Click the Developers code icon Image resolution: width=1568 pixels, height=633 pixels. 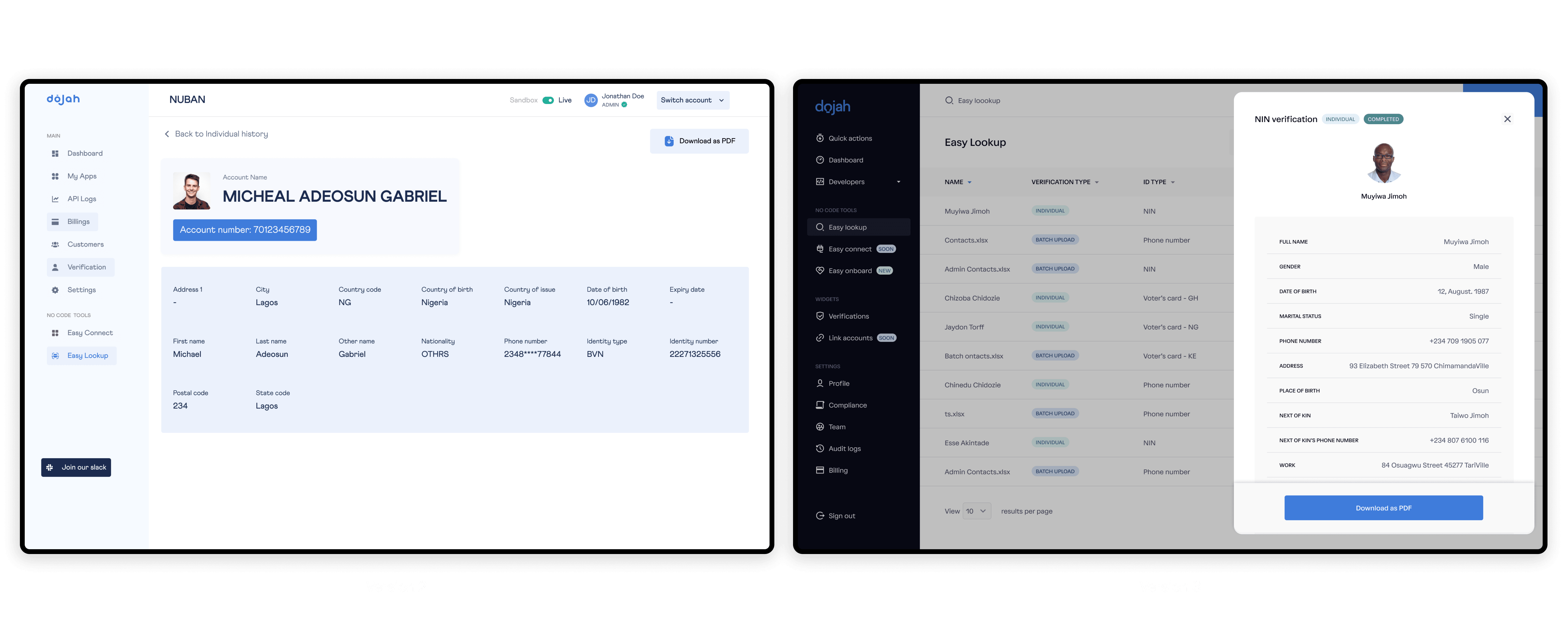click(x=820, y=181)
